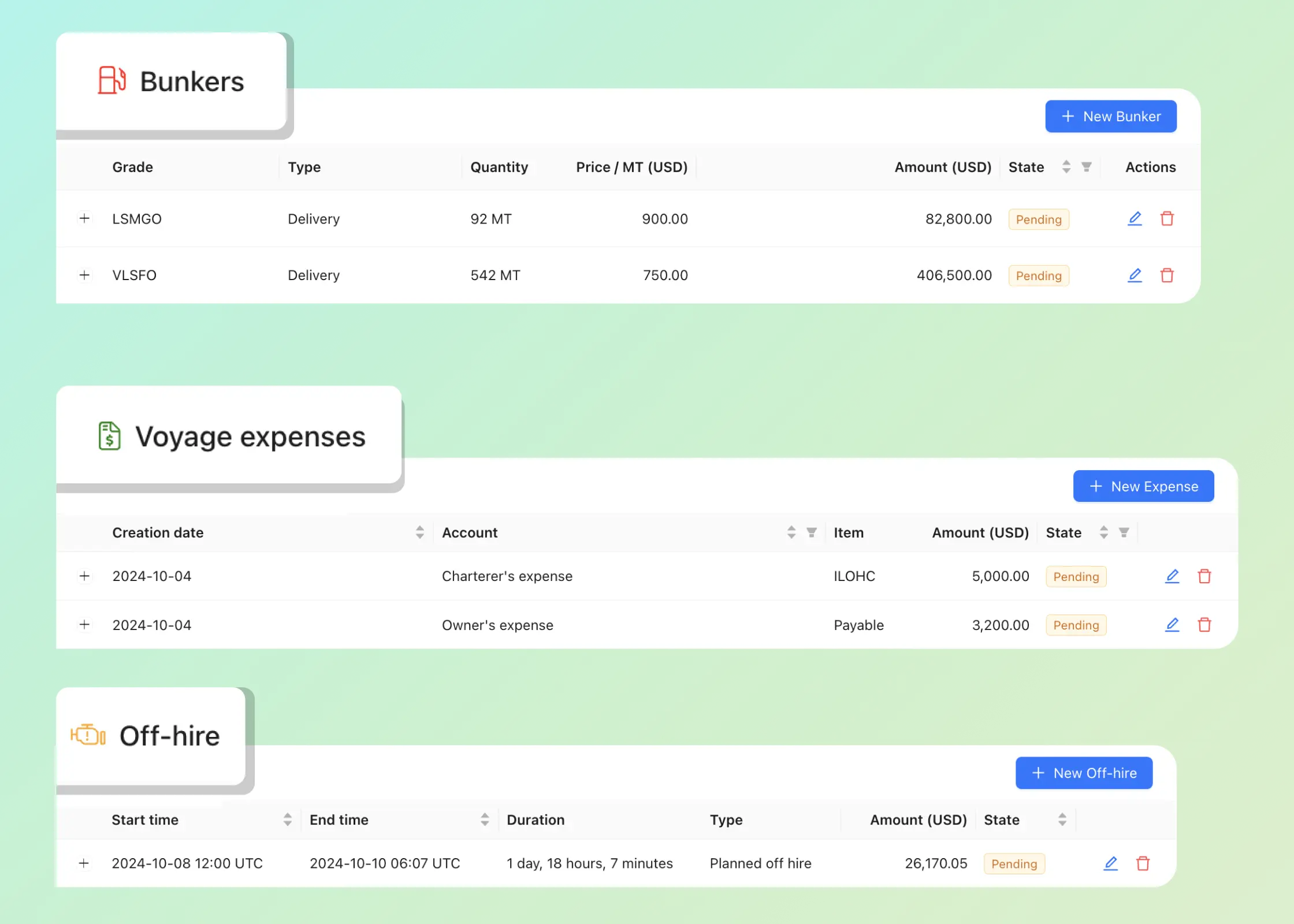This screenshot has height=924, width=1294.
Task: Expand the Owner's expense row
Action: 84,624
